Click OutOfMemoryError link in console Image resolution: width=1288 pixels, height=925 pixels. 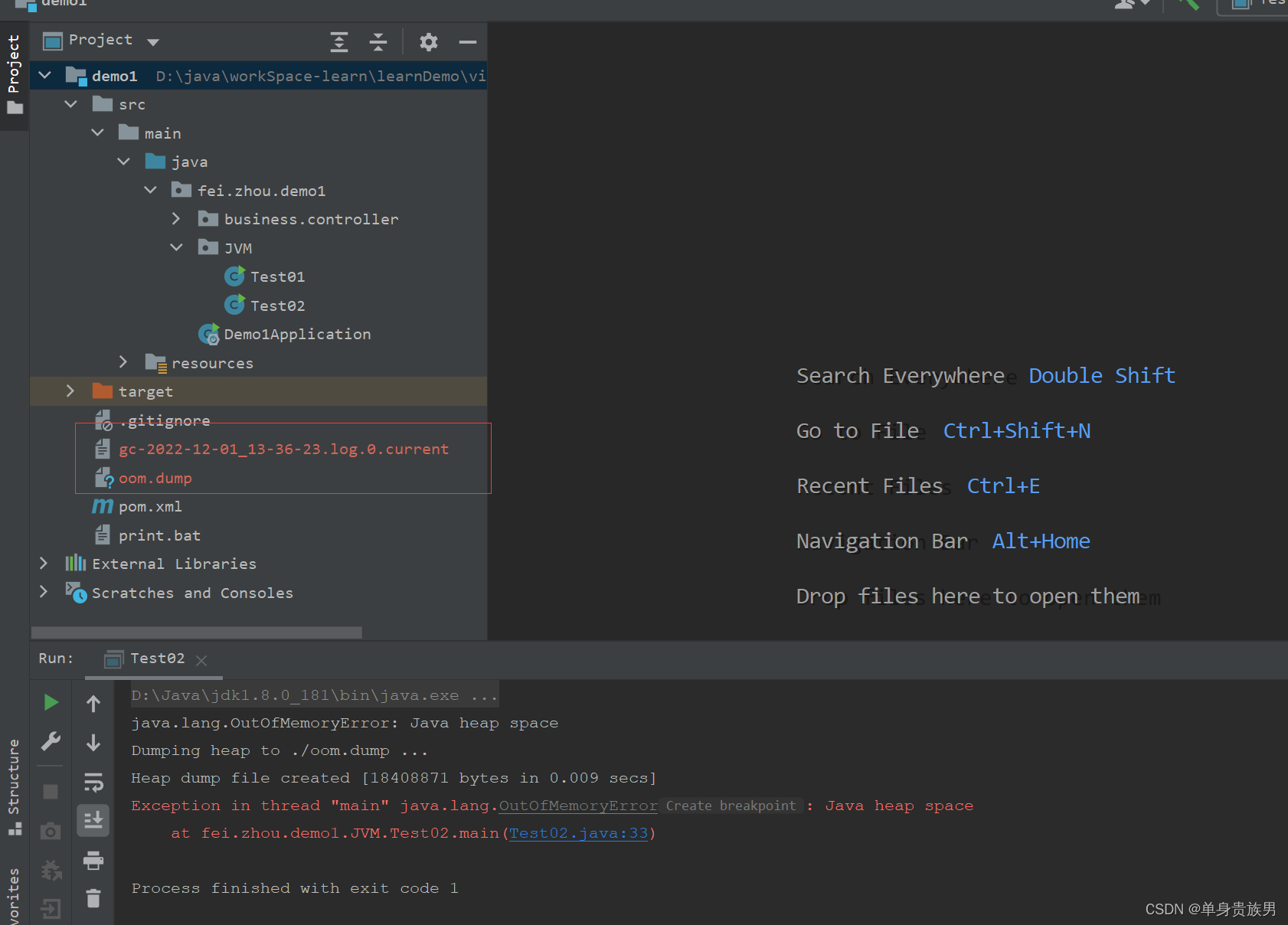coord(578,806)
